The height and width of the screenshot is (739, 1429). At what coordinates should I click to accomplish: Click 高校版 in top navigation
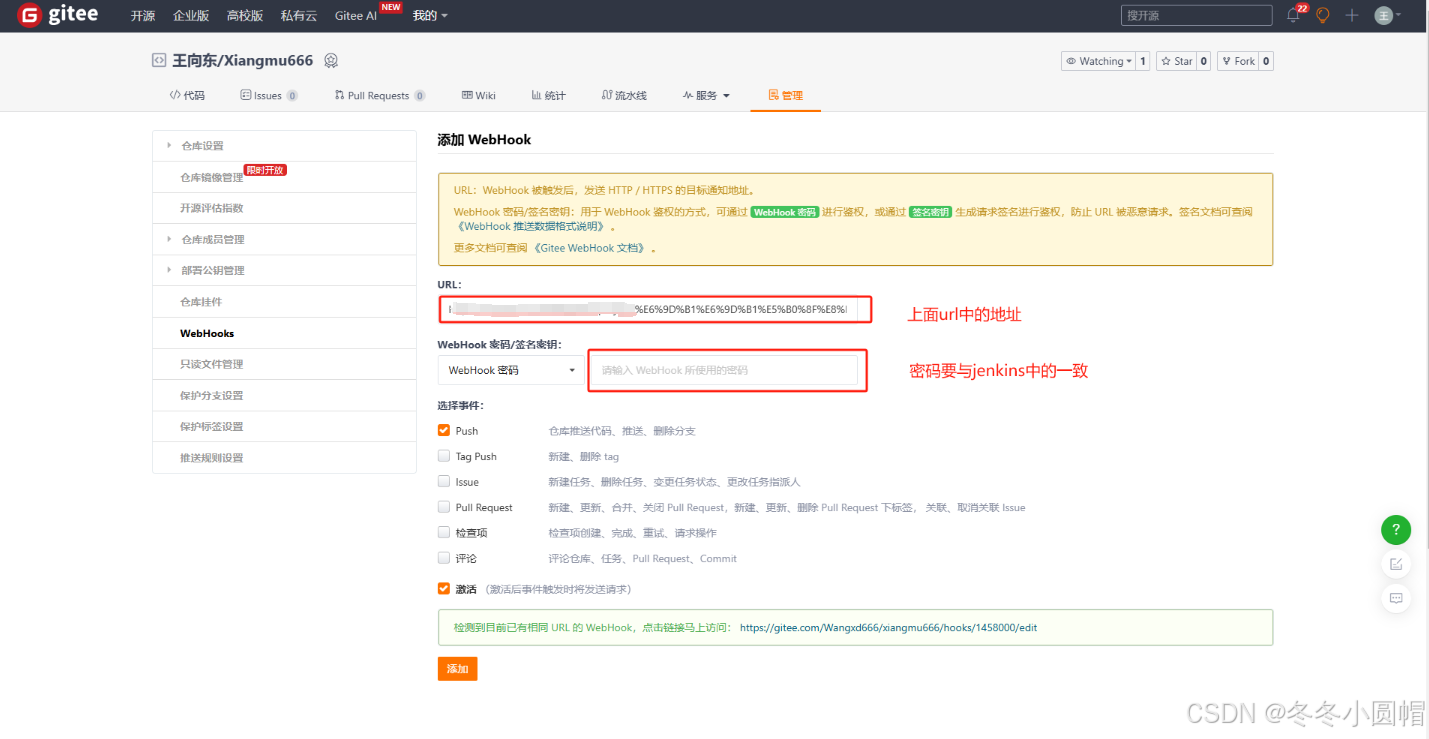(x=245, y=16)
